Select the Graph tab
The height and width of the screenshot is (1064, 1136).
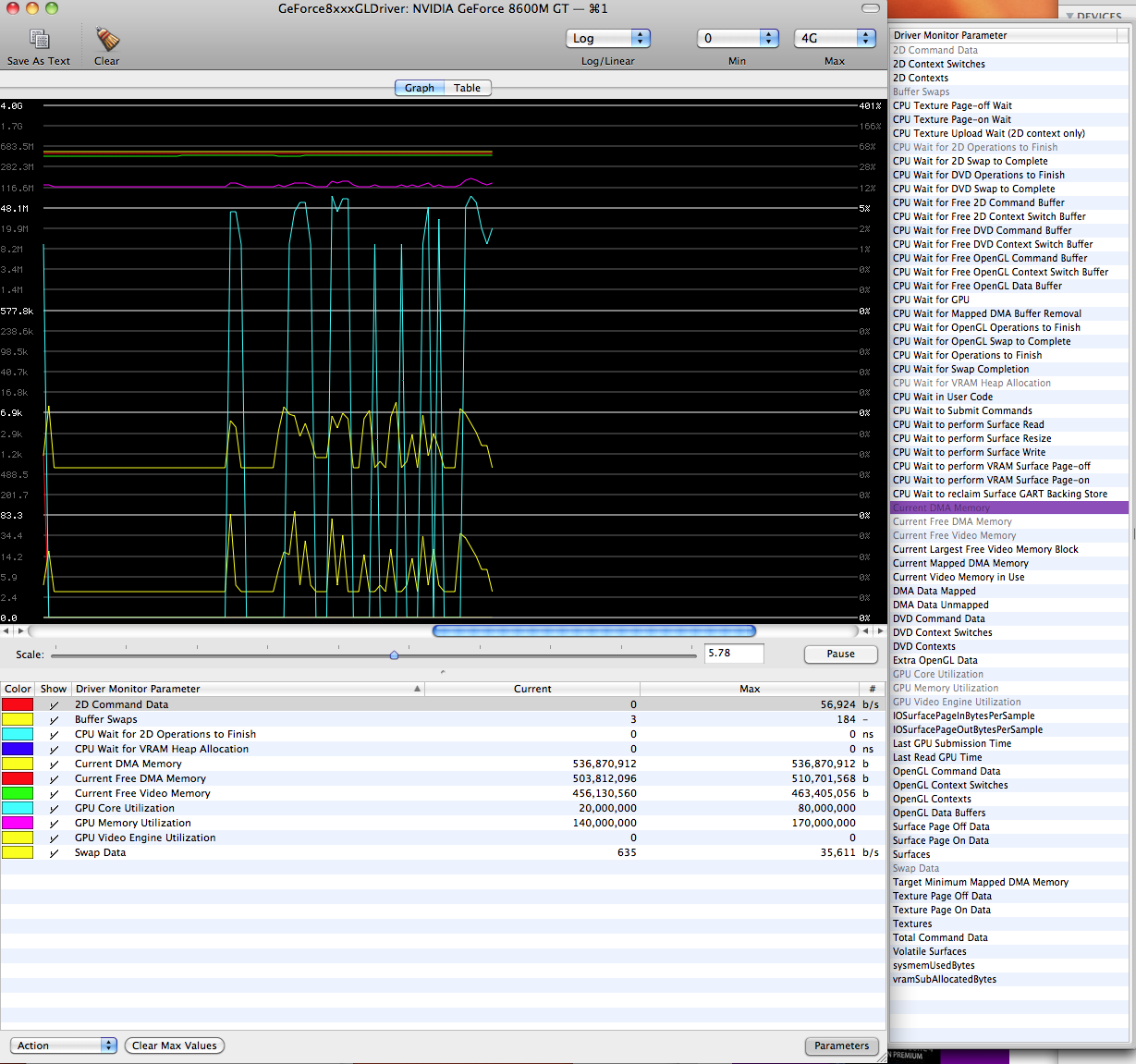click(419, 88)
